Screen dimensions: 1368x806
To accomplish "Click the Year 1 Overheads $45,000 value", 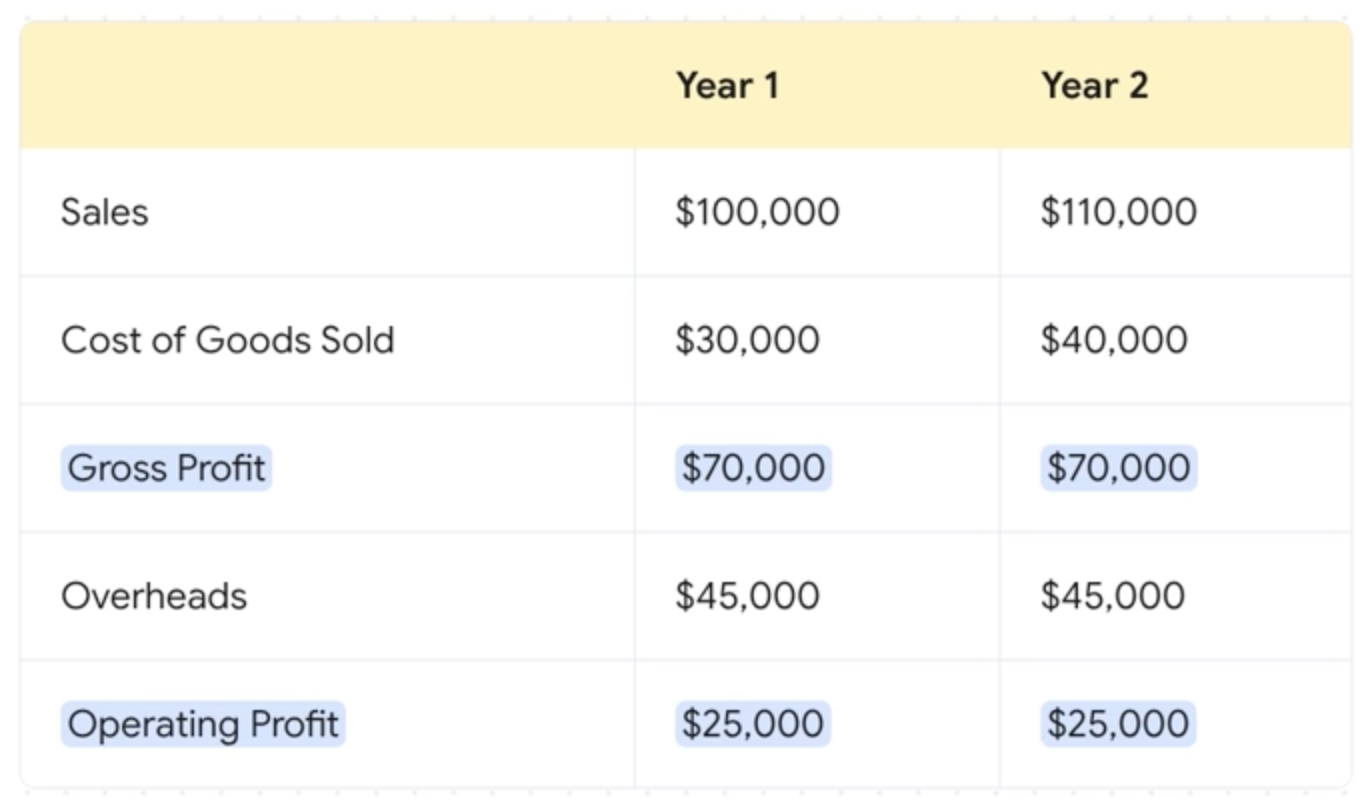I will pyautogui.click(x=747, y=596).
